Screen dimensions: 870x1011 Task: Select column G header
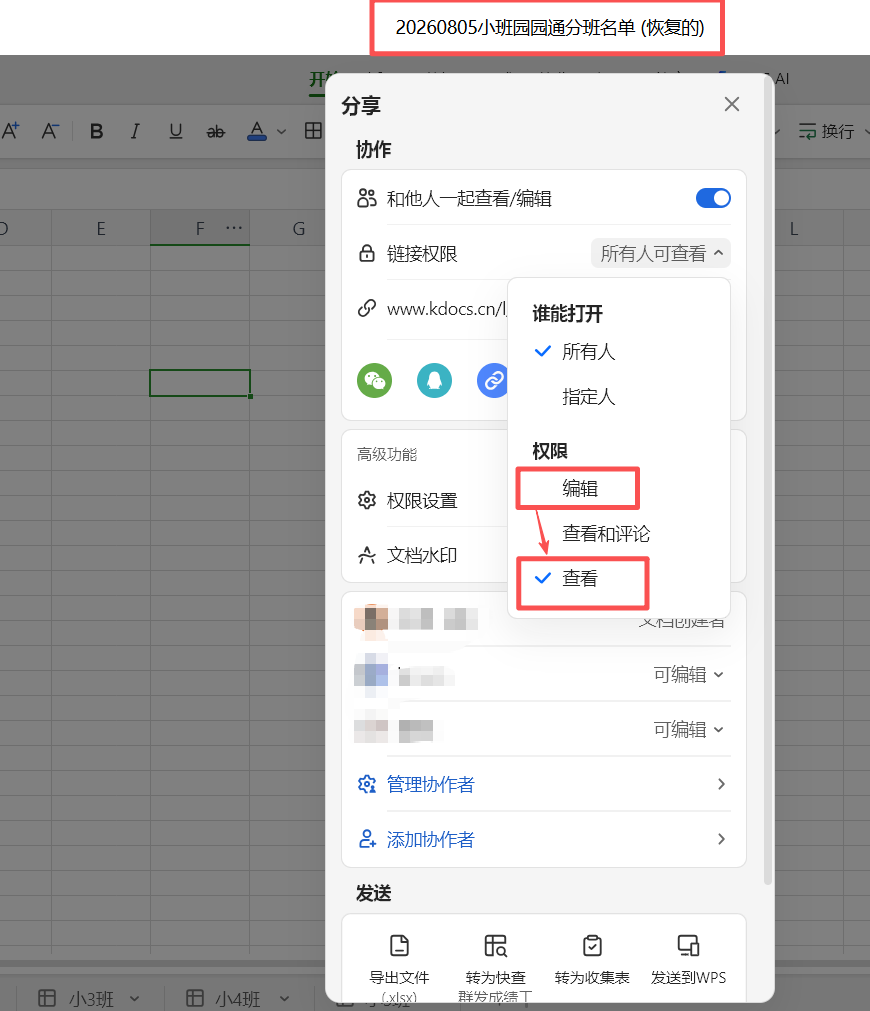[x=299, y=228]
